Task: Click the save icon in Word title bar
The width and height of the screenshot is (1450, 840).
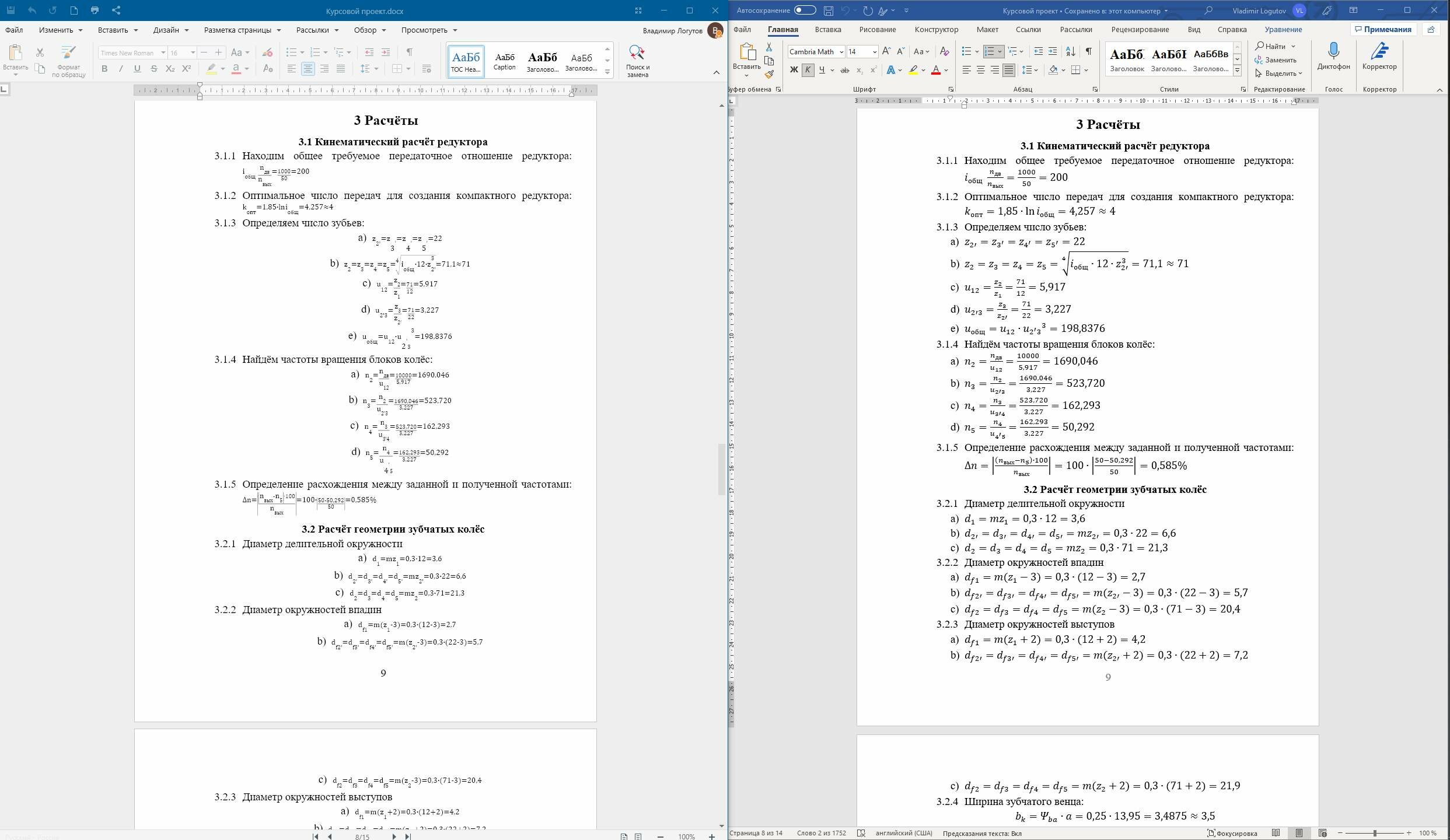Action: tap(829, 10)
